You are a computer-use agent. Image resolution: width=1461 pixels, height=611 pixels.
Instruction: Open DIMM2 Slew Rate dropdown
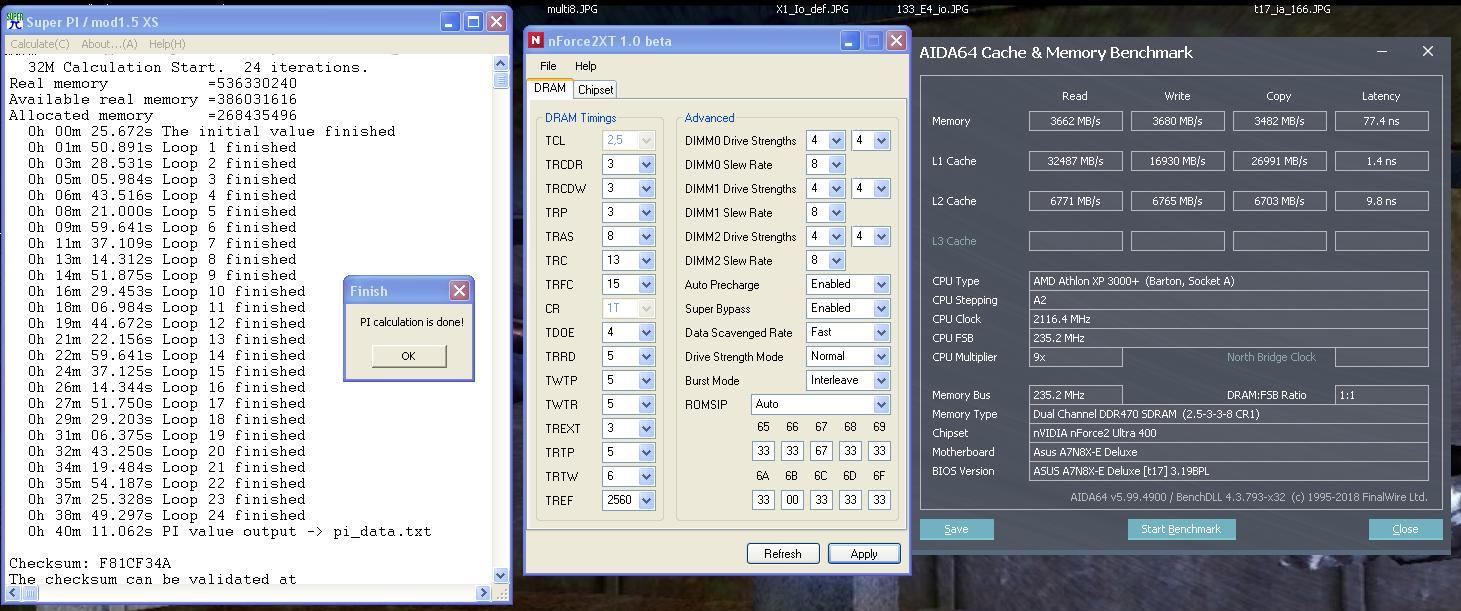tap(836, 261)
